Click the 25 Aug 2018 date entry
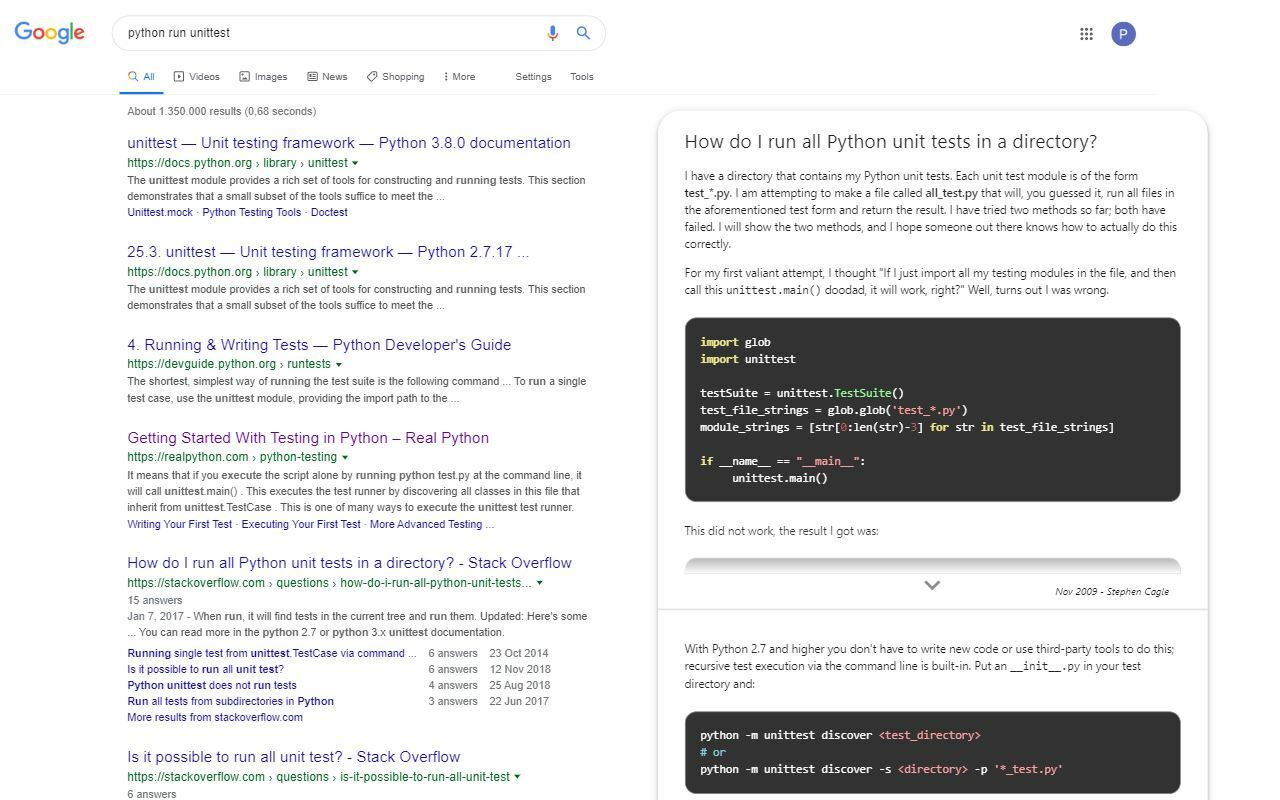Screen dimensions: 1280x800 point(520,685)
